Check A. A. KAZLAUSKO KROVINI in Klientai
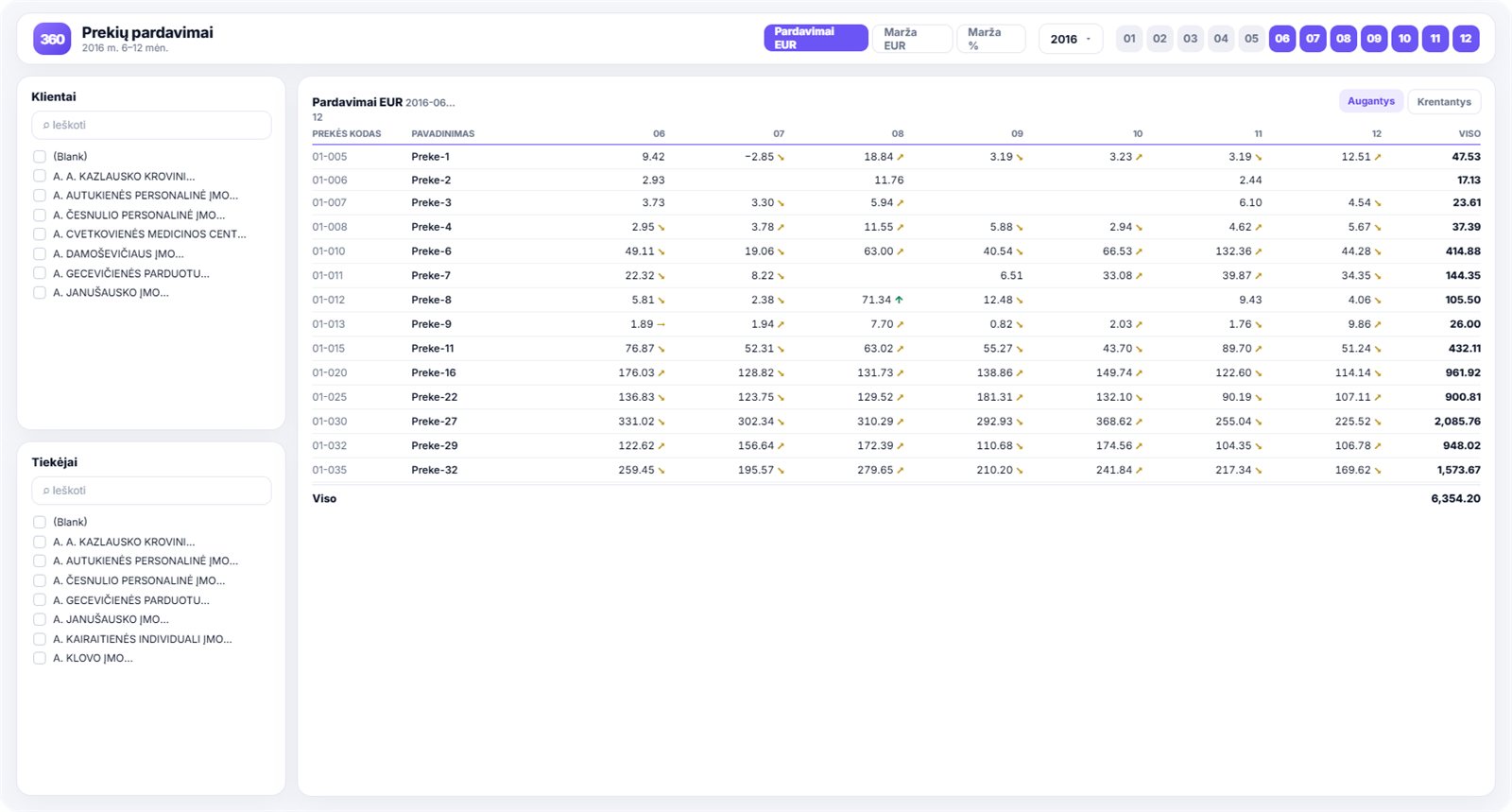 [40, 176]
